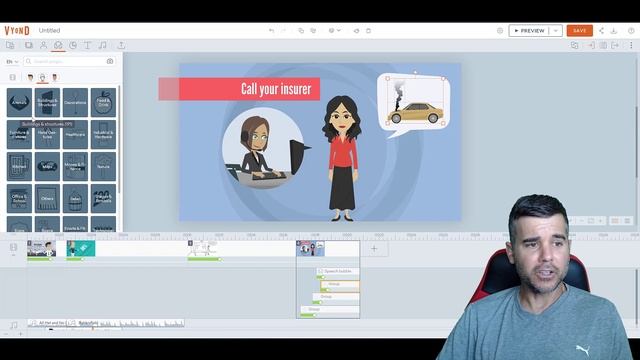
Task: Copy the selected asset
Action: (x=301, y=31)
